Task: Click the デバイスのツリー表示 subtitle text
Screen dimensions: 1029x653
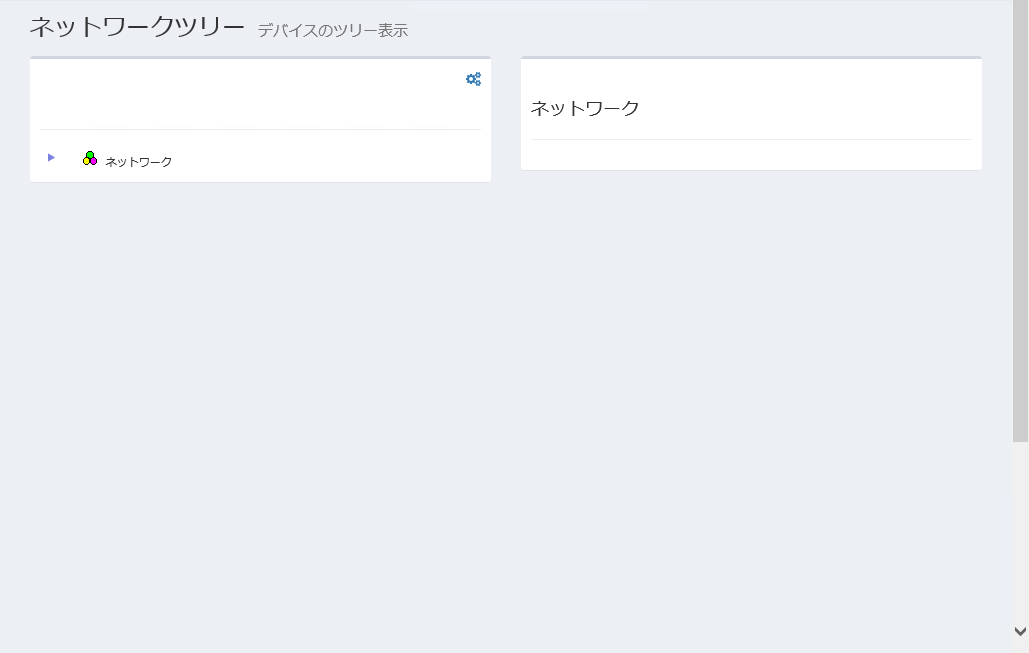Action: click(332, 31)
